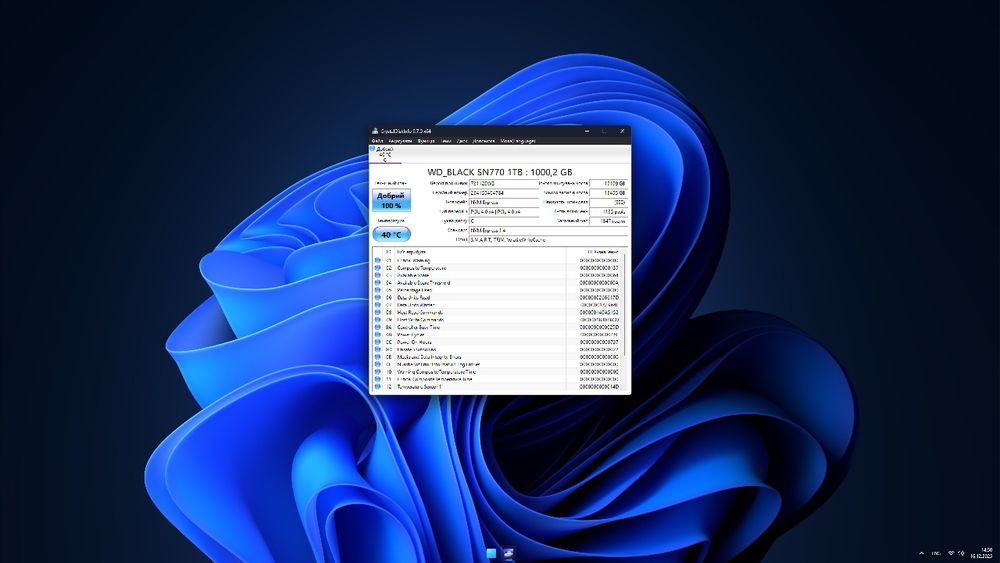Select the Power On Hours row

pyautogui.click(x=497, y=342)
